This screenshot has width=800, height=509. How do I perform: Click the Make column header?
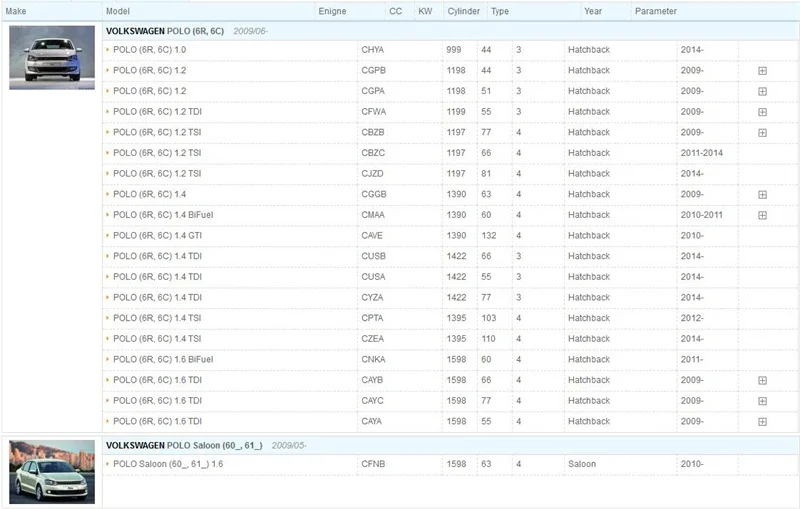coord(16,11)
